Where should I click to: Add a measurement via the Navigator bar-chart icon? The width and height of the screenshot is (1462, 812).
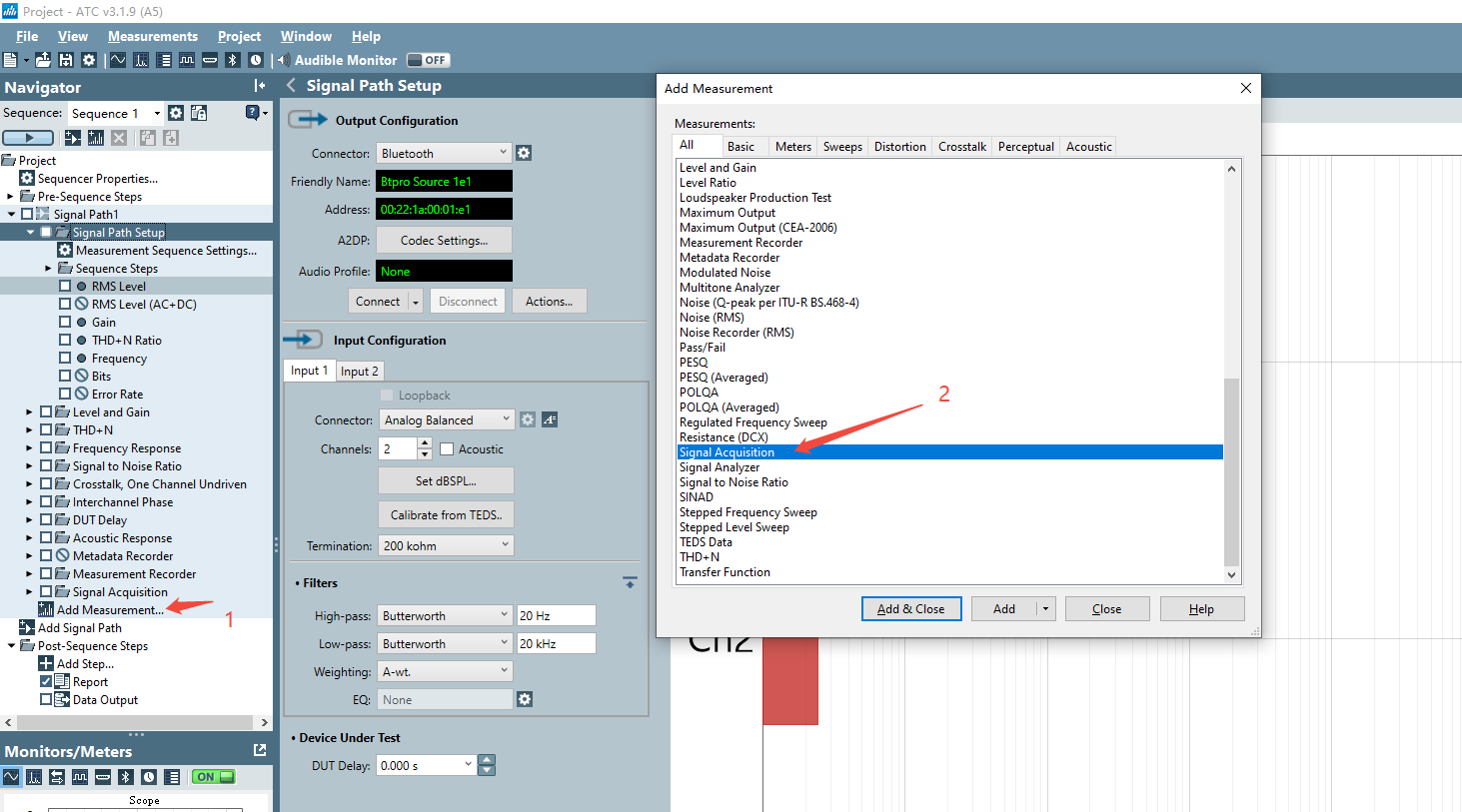click(96, 138)
